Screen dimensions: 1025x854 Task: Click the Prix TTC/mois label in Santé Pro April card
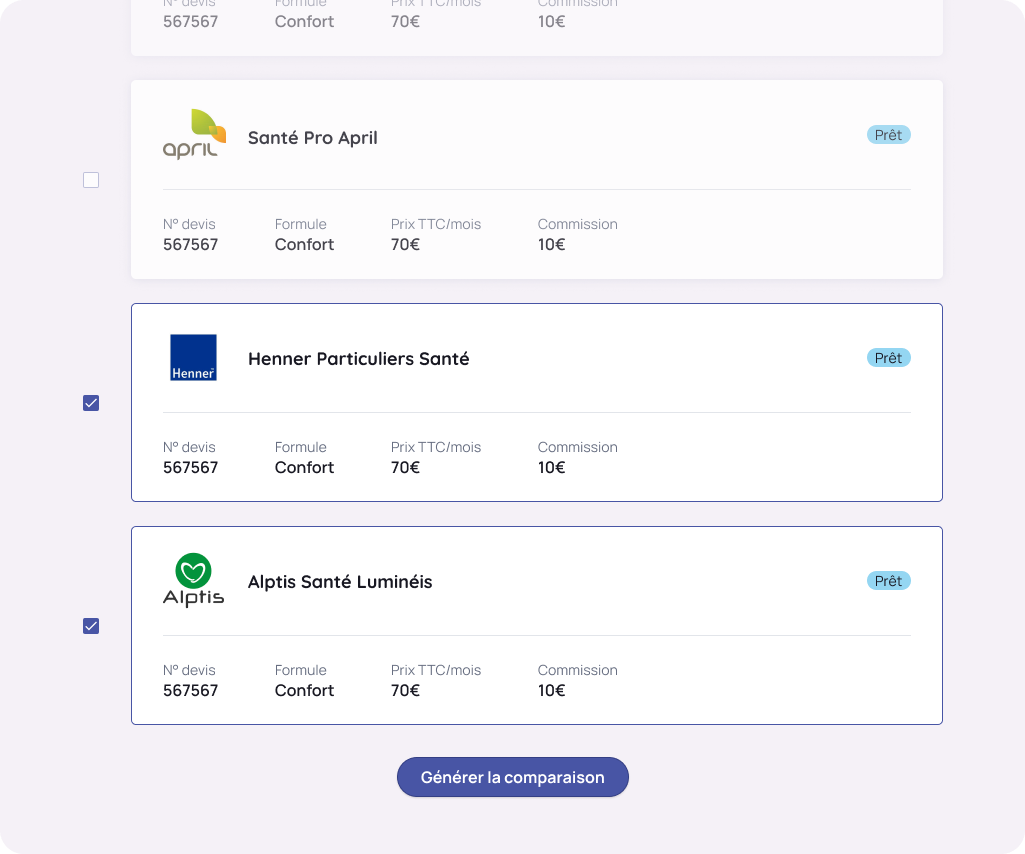(435, 224)
